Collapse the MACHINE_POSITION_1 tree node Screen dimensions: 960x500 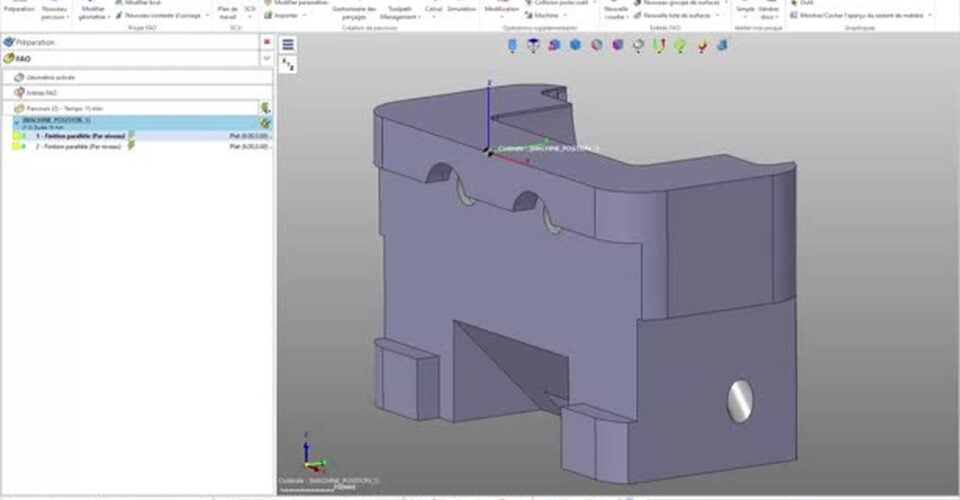pyautogui.click(x=15, y=121)
